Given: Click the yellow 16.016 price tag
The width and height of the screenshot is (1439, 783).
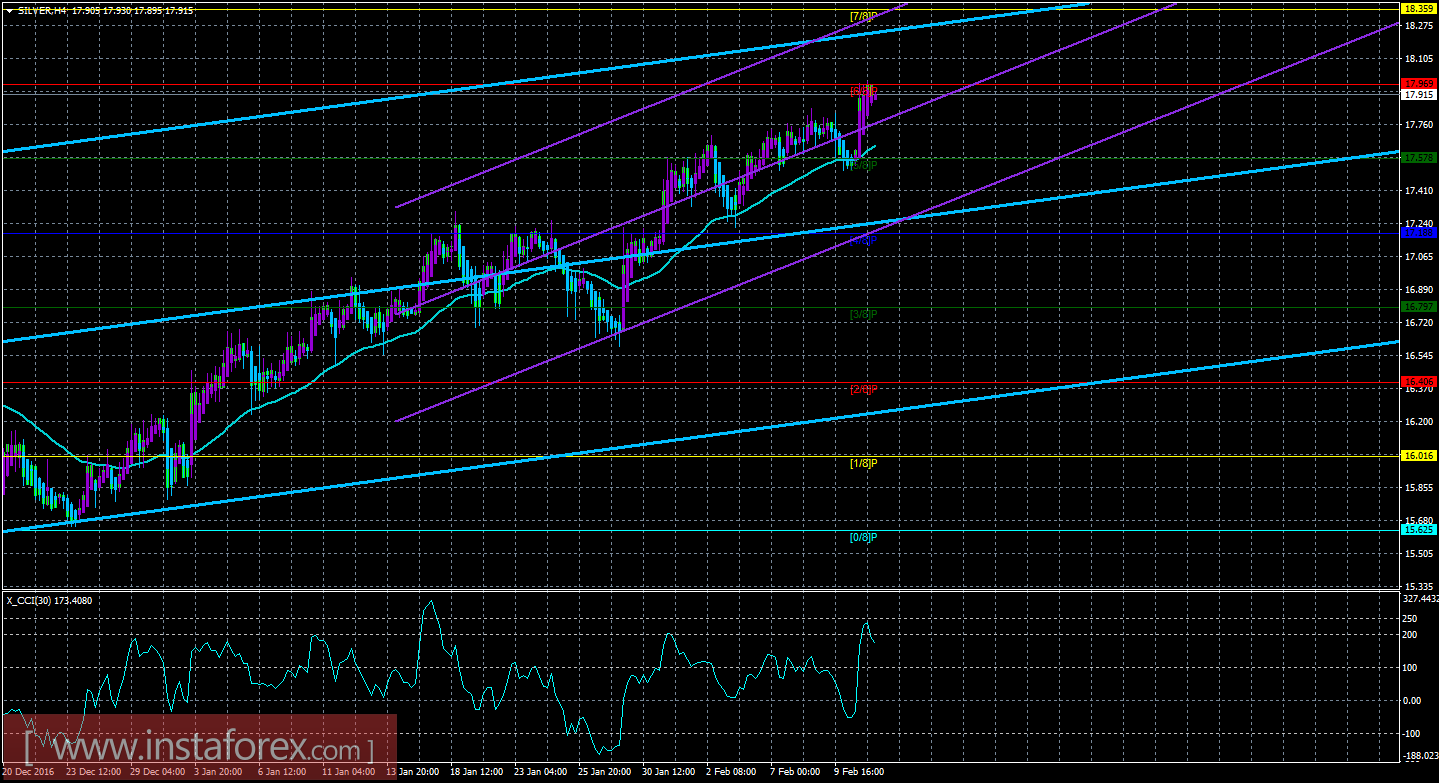Looking at the screenshot, I should (x=1419, y=455).
